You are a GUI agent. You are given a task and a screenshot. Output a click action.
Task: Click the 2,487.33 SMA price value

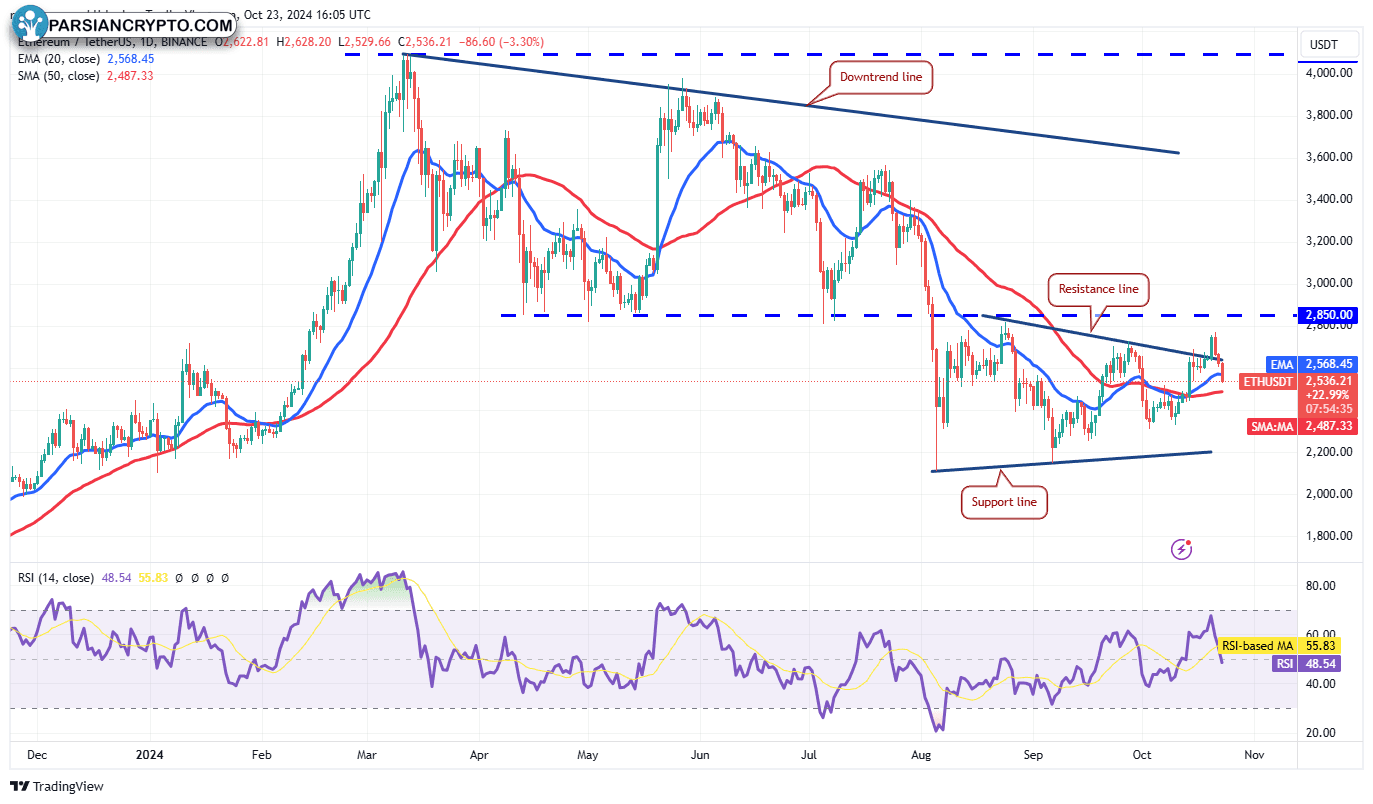click(1329, 426)
